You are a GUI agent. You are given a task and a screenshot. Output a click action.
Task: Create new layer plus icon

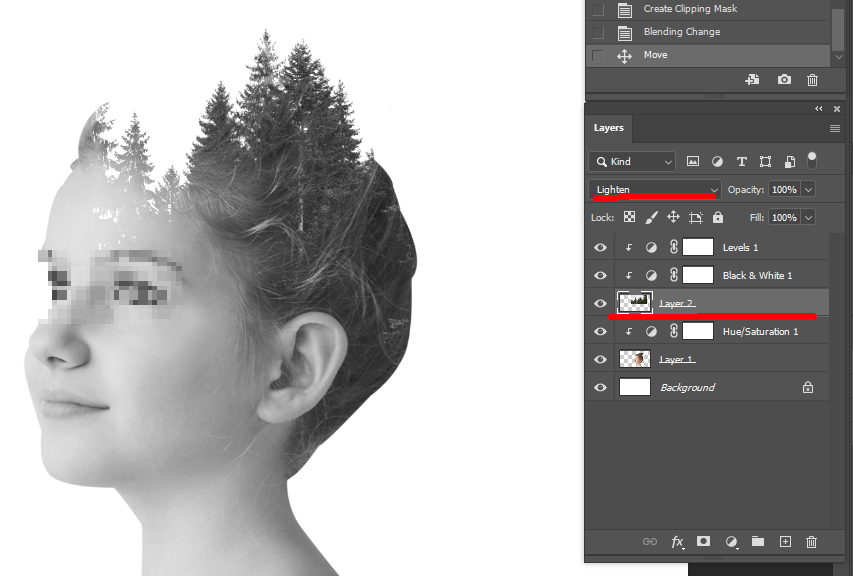(x=785, y=541)
